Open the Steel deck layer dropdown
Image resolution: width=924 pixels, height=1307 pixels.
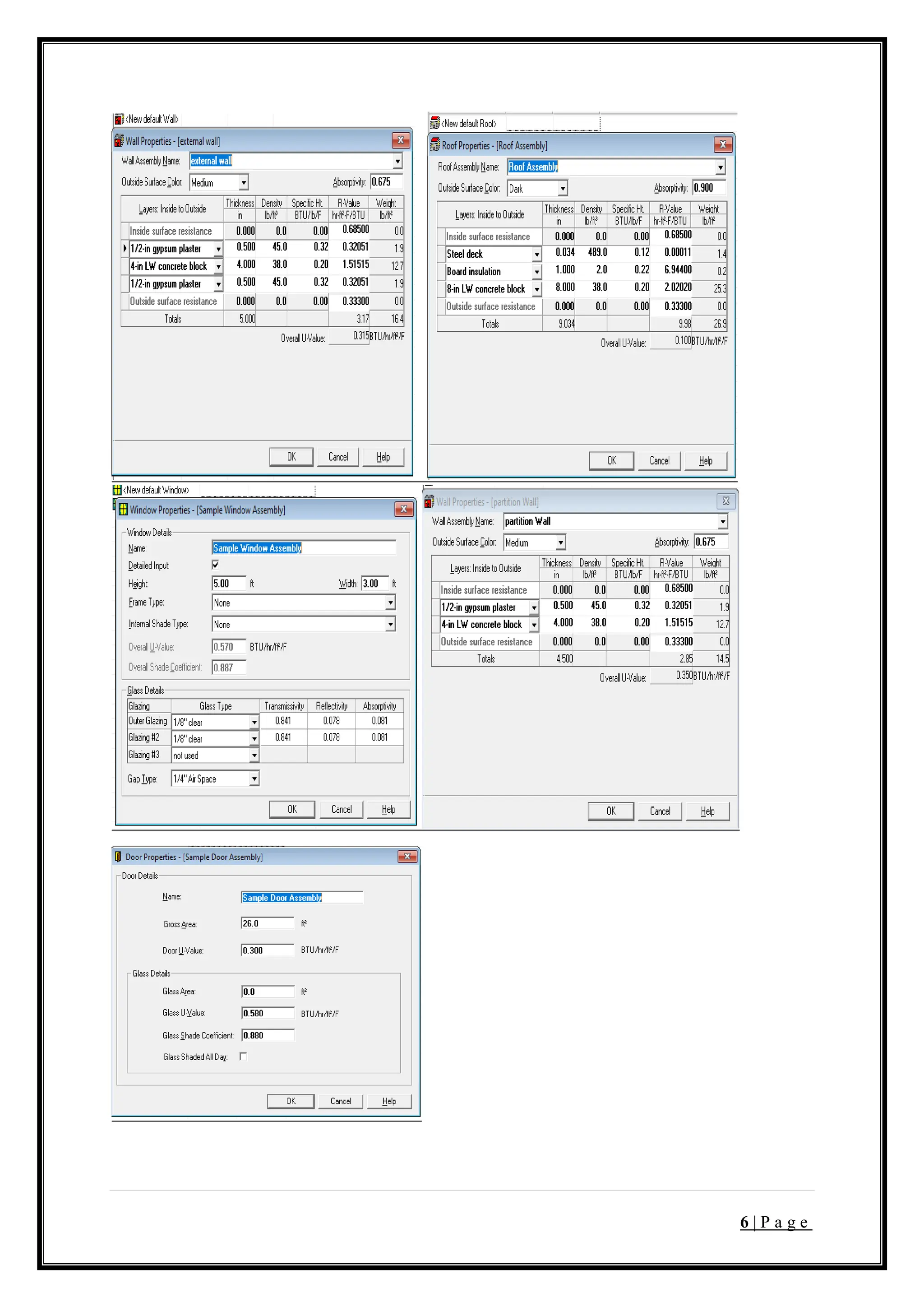[x=536, y=254]
